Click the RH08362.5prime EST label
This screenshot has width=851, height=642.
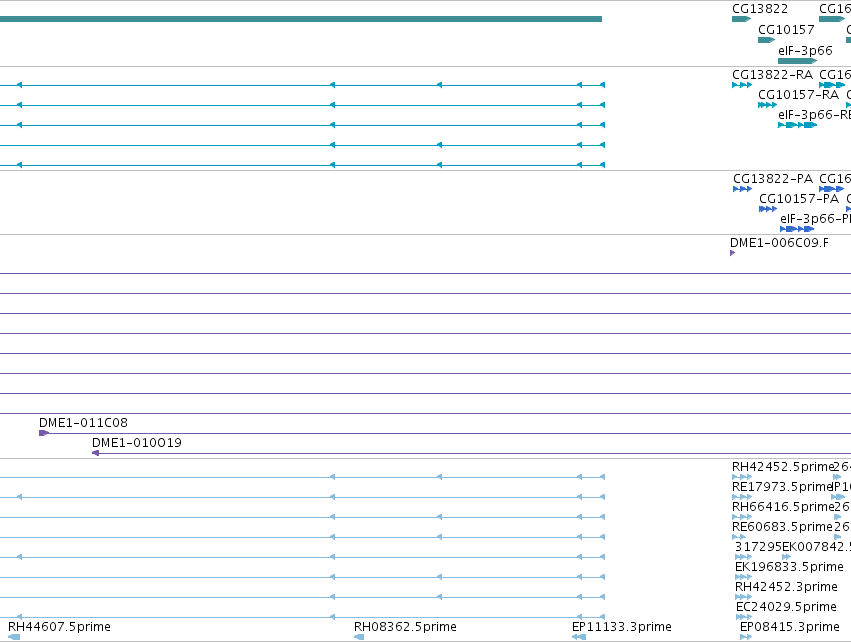click(405, 627)
